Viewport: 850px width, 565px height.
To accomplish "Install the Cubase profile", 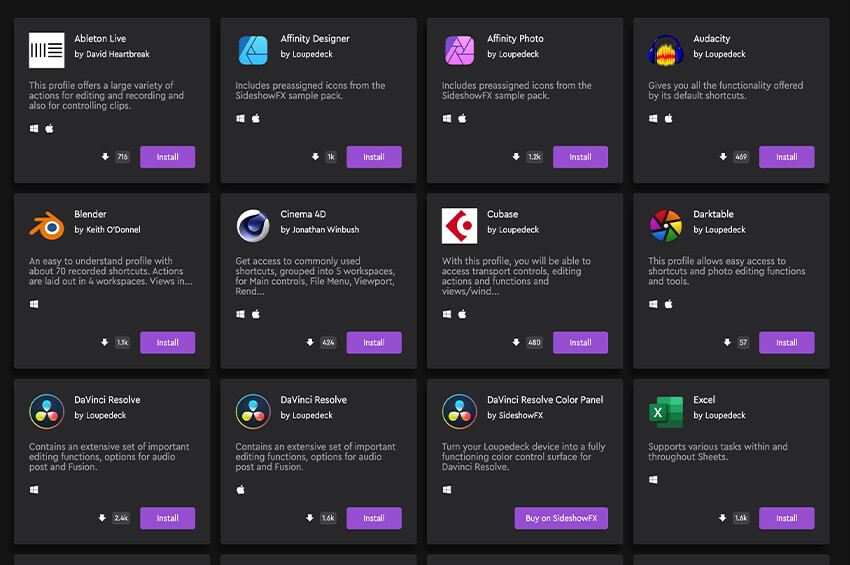I will tap(581, 342).
